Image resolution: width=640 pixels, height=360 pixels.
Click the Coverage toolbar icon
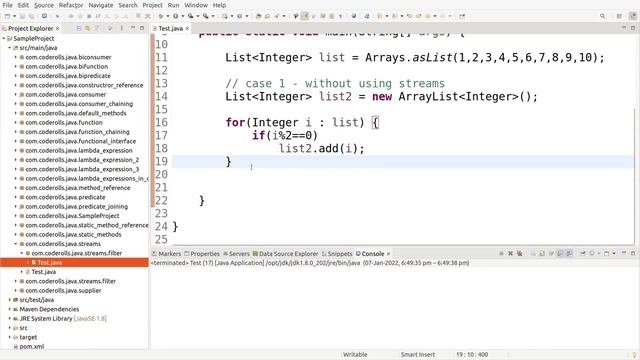[191, 16]
